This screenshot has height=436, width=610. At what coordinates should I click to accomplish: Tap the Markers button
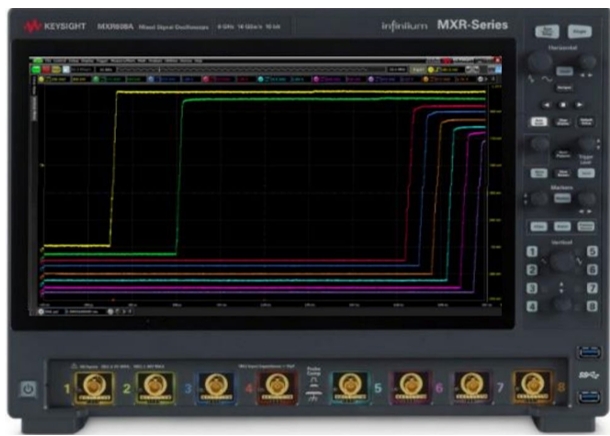click(562, 198)
